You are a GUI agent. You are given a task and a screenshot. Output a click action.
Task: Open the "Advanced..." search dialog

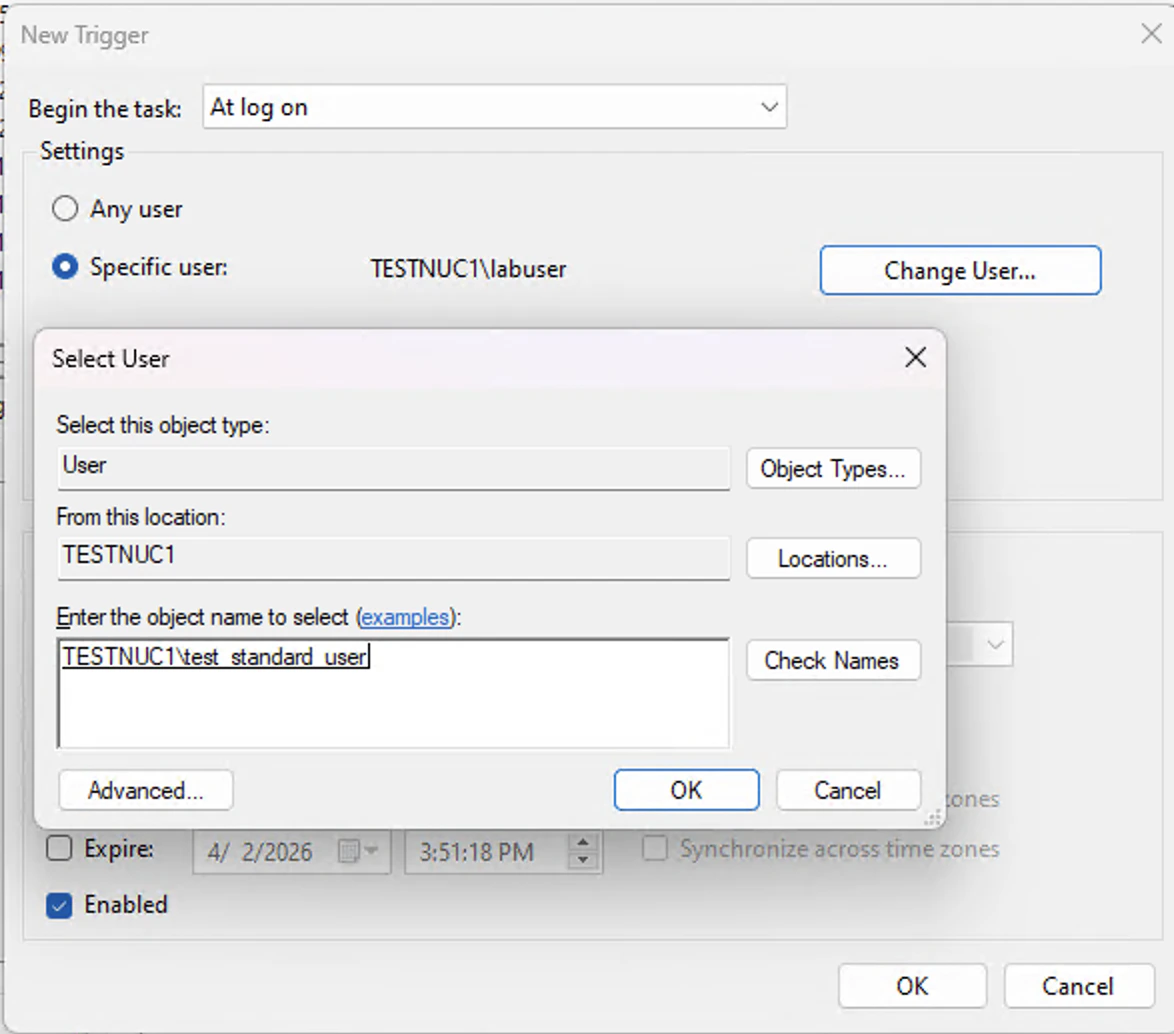[145, 790]
